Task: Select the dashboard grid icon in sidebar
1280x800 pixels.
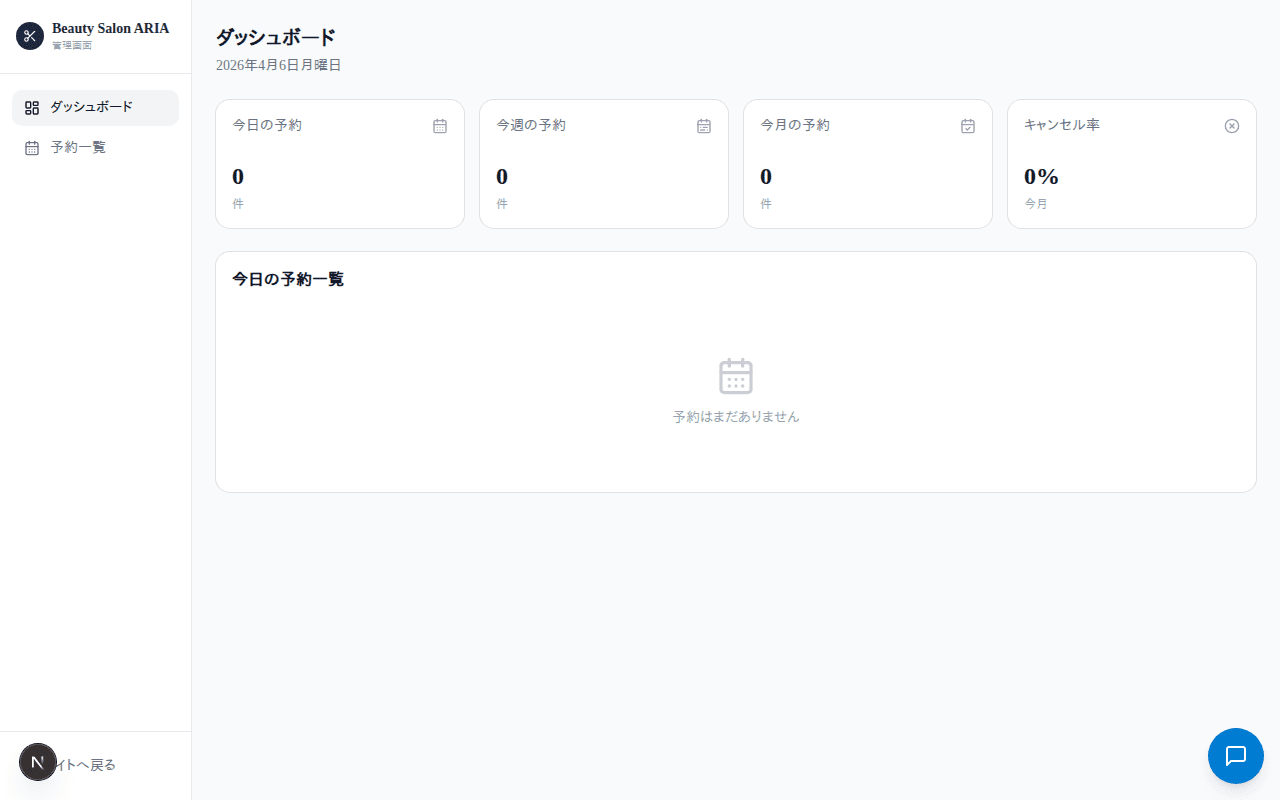Action: tap(31, 107)
